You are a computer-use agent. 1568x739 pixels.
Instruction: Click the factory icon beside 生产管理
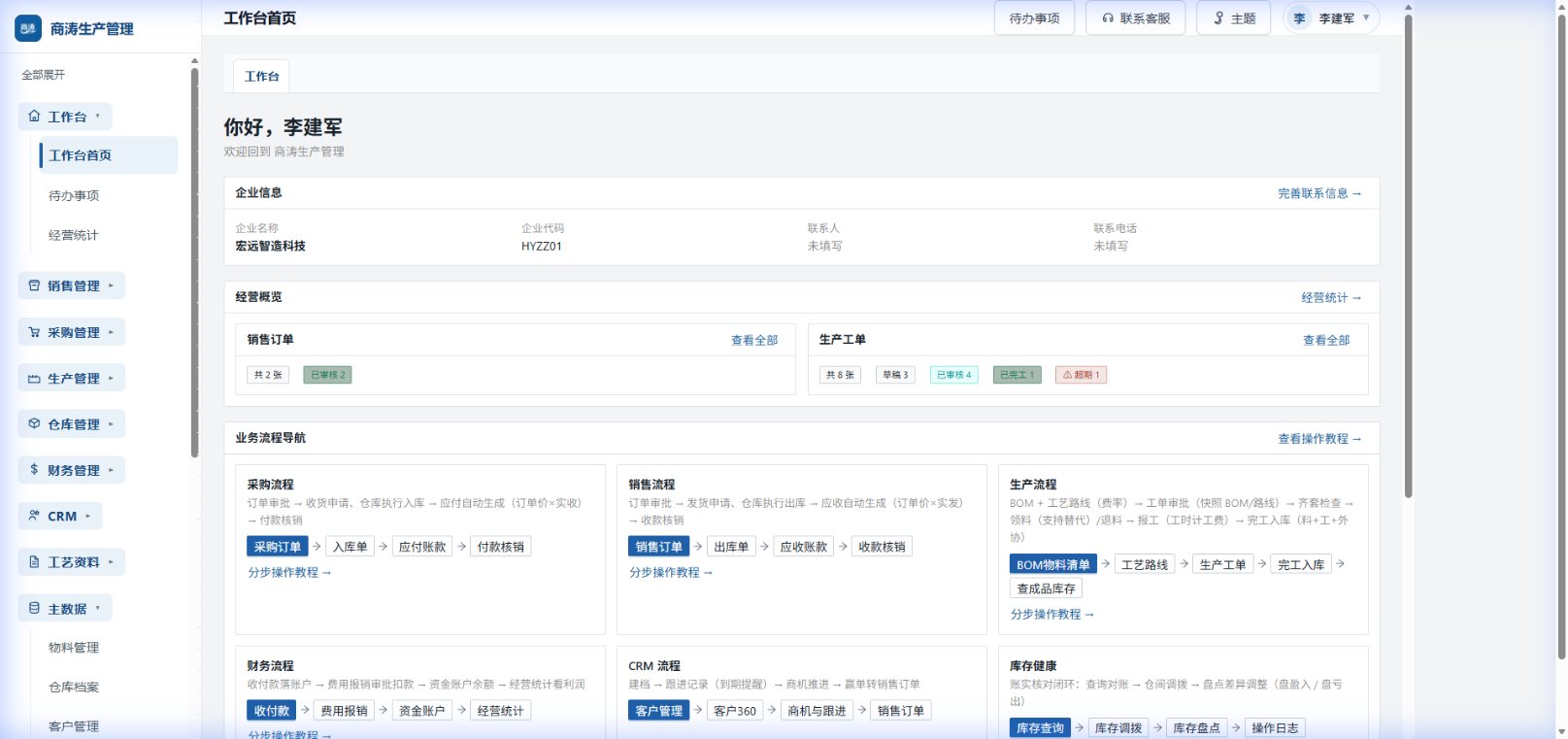point(34,379)
